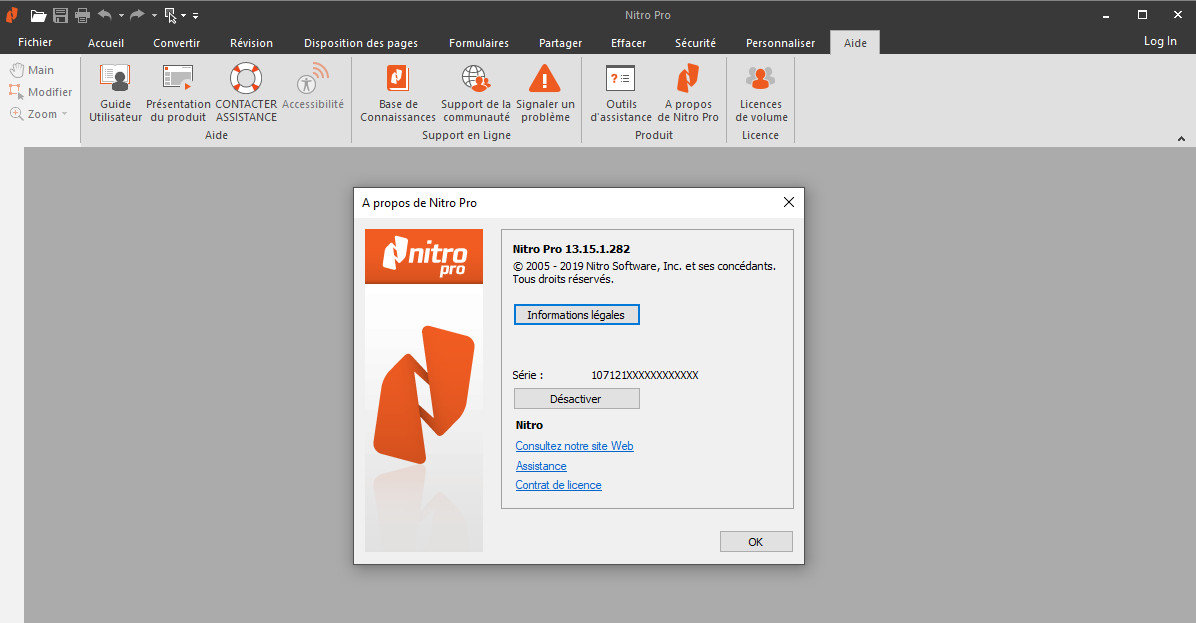Viewport: 1196px width, 623px height.
Task: Open Base de Connaissances
Action: pos(397,93)
